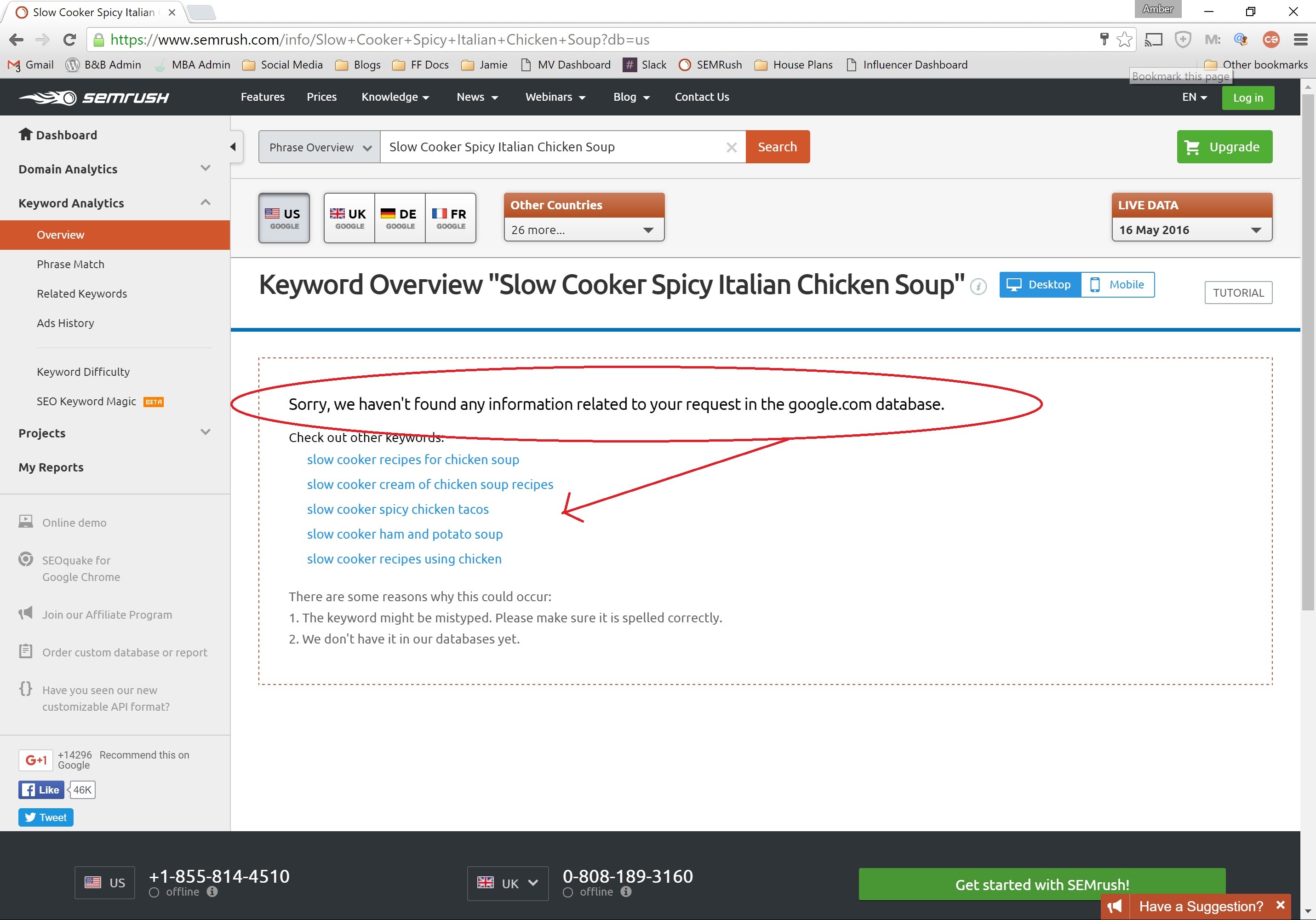Go to Contact Us page

coord(702,97)
